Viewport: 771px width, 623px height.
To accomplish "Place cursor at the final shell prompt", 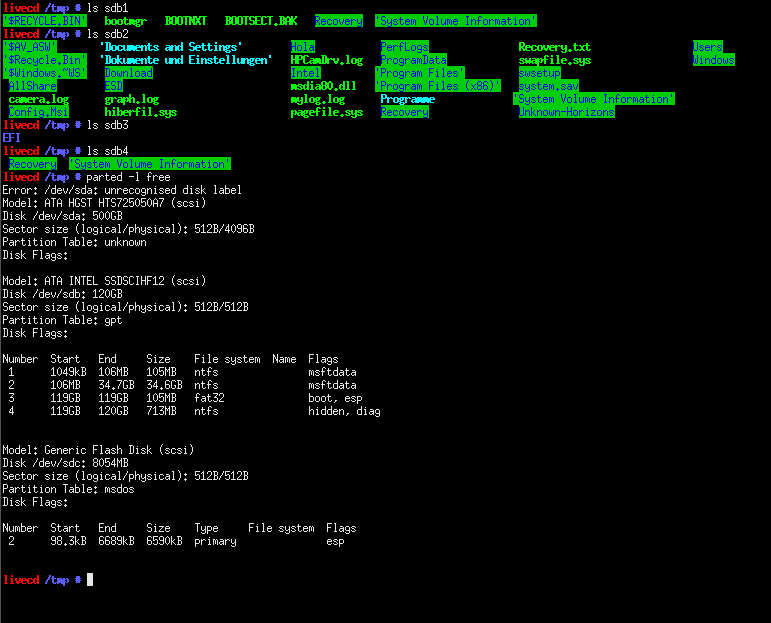I will point(90,580).
